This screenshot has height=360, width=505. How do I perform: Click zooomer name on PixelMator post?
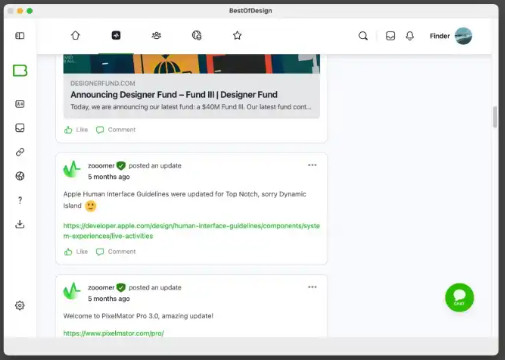point(101,288)
